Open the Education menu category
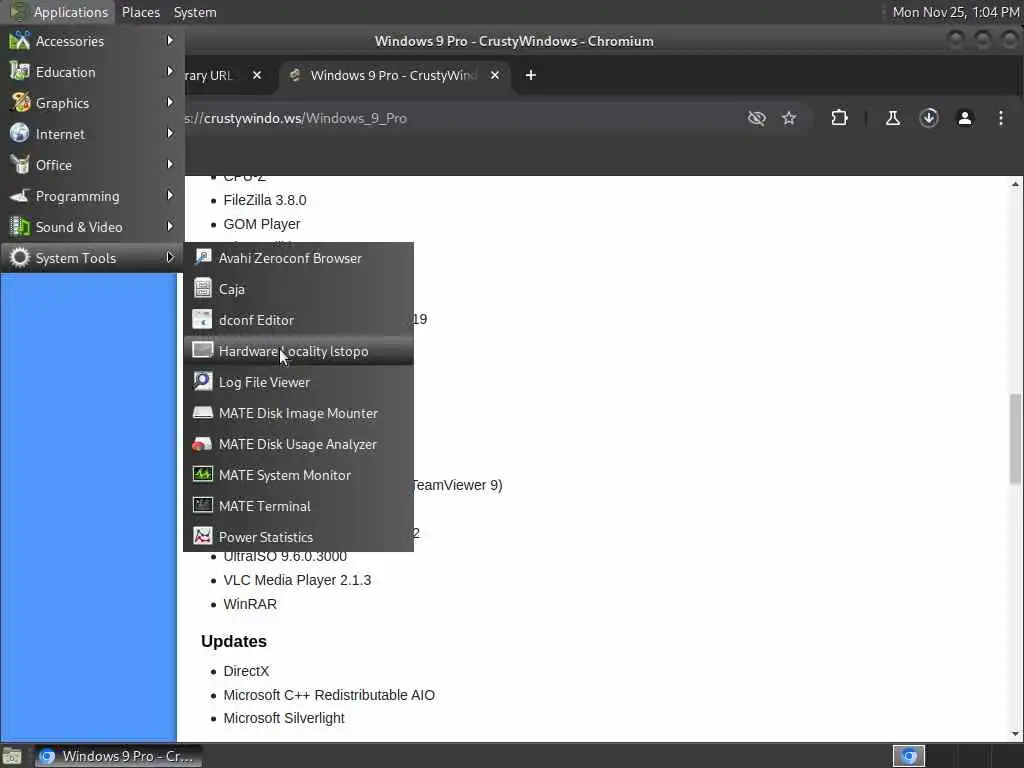The width and height of the screenshot is (1024, 768). (x=92, y=72)
